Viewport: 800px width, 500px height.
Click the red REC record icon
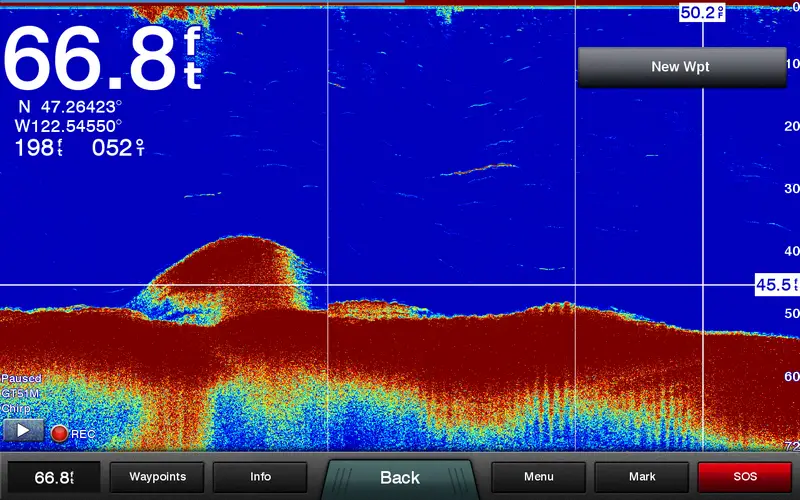(59, 434)
